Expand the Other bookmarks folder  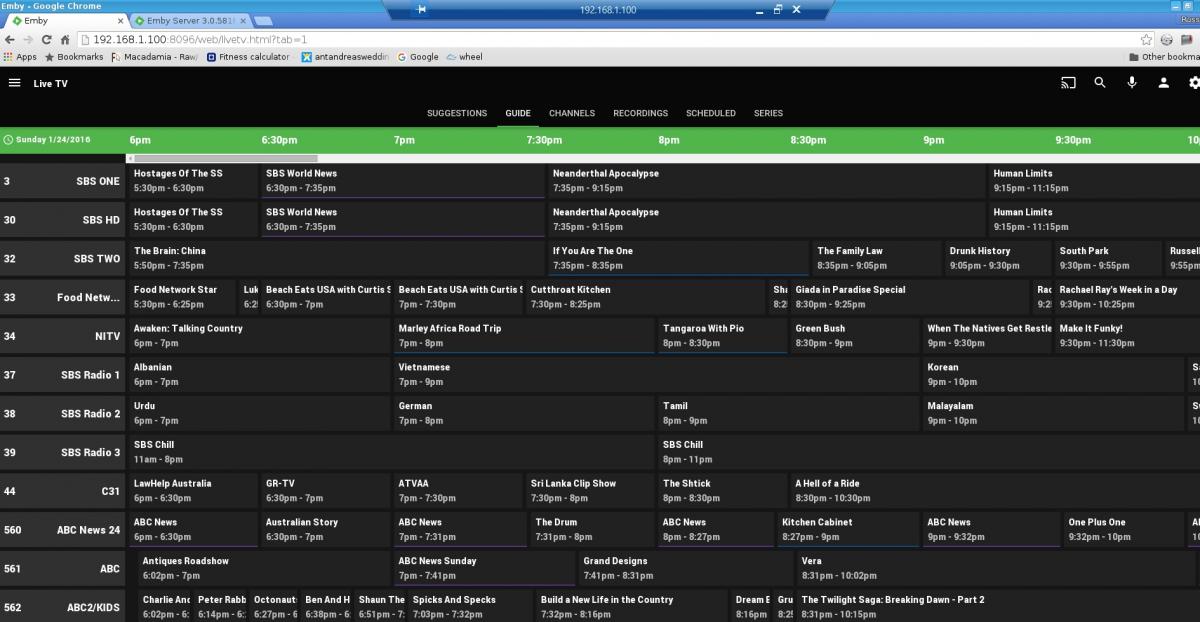[x=1166, y=57]
